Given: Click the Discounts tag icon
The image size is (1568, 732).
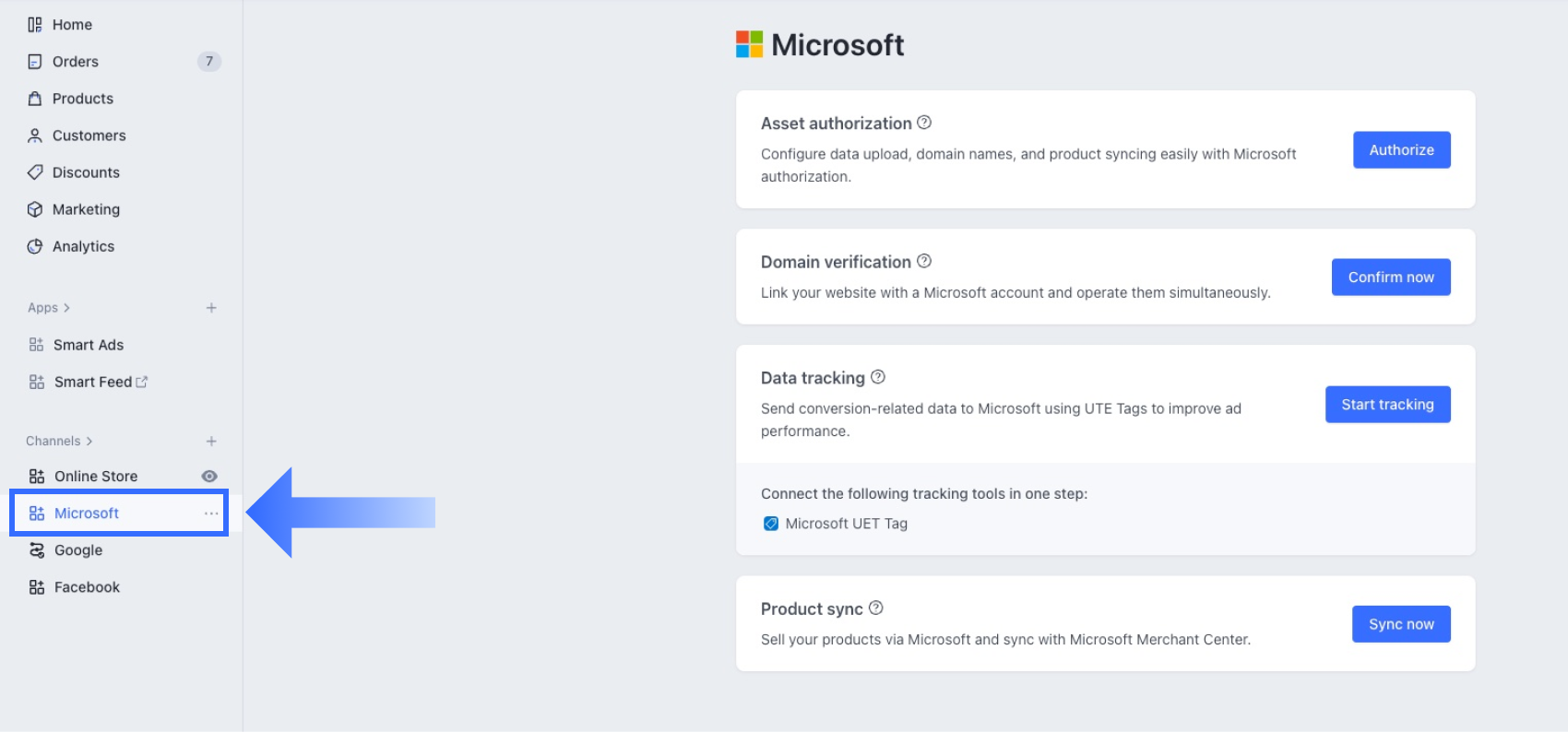Looking at the screenshot, I should tap(35, 172).
